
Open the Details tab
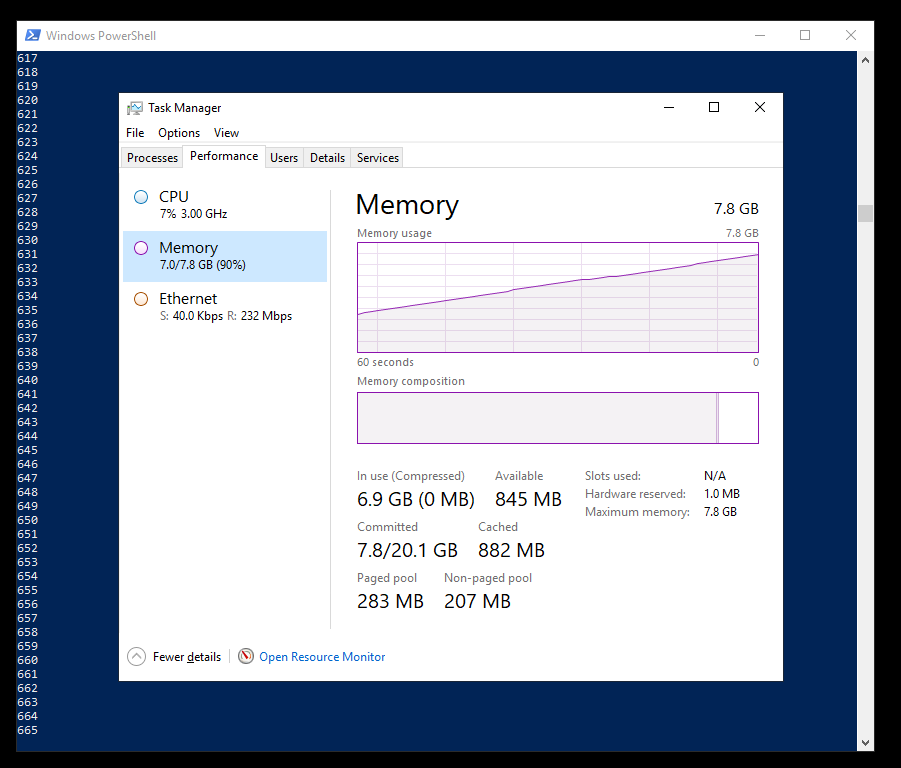point(328,157)
